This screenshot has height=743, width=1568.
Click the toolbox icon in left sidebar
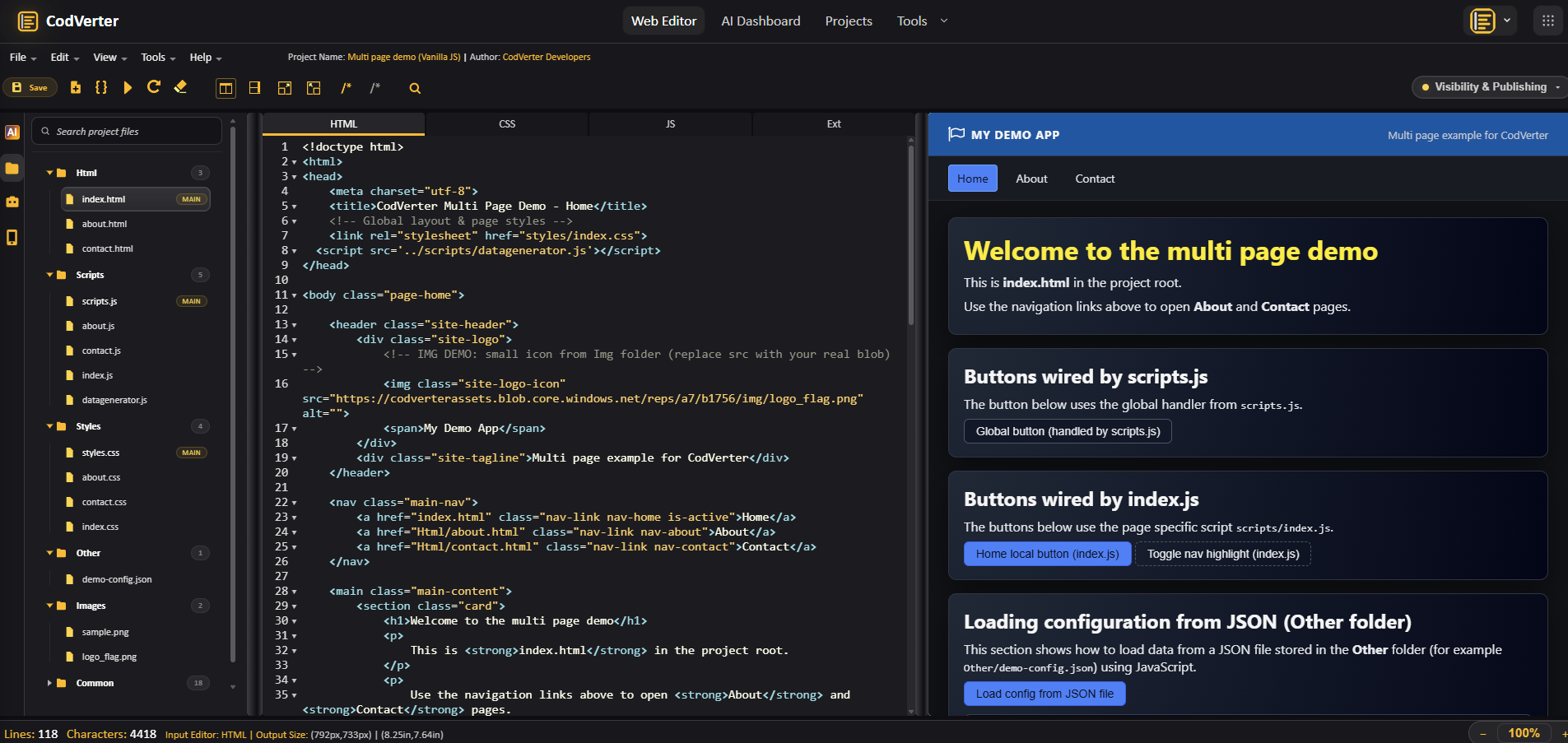point(12,202)
